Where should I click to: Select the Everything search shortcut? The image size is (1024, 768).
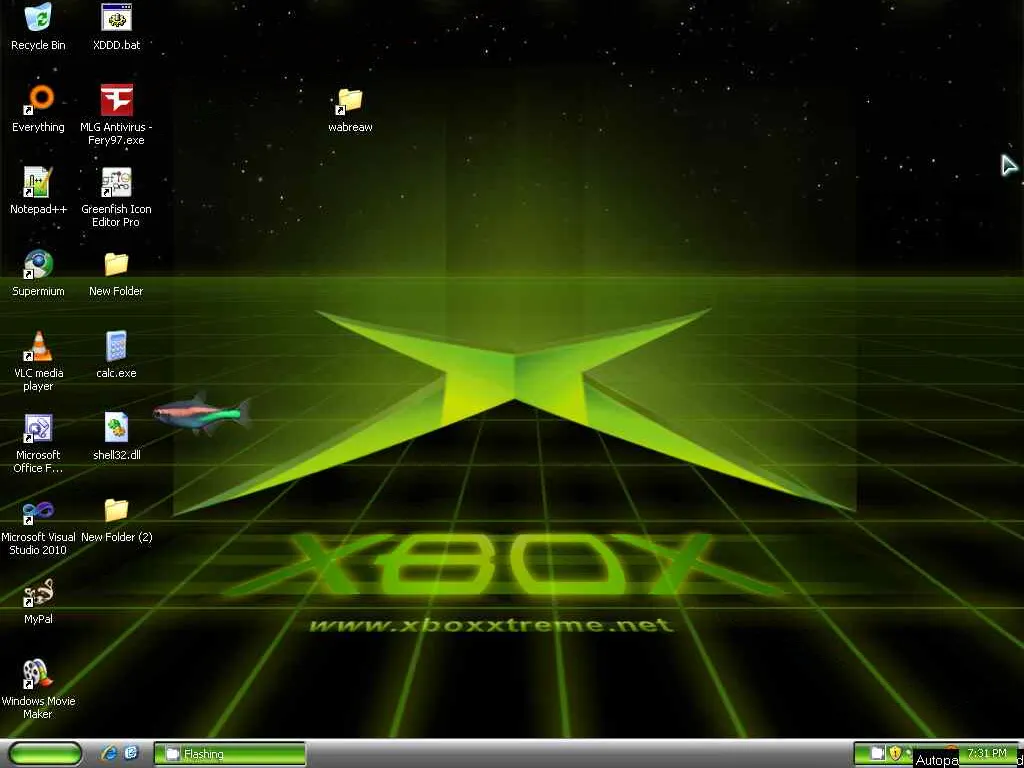(38, 100)
